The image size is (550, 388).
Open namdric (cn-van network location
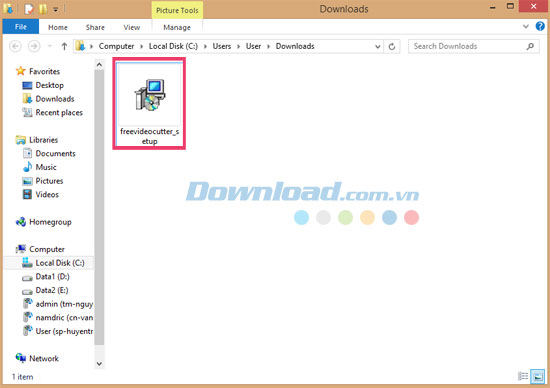[64, 318]
